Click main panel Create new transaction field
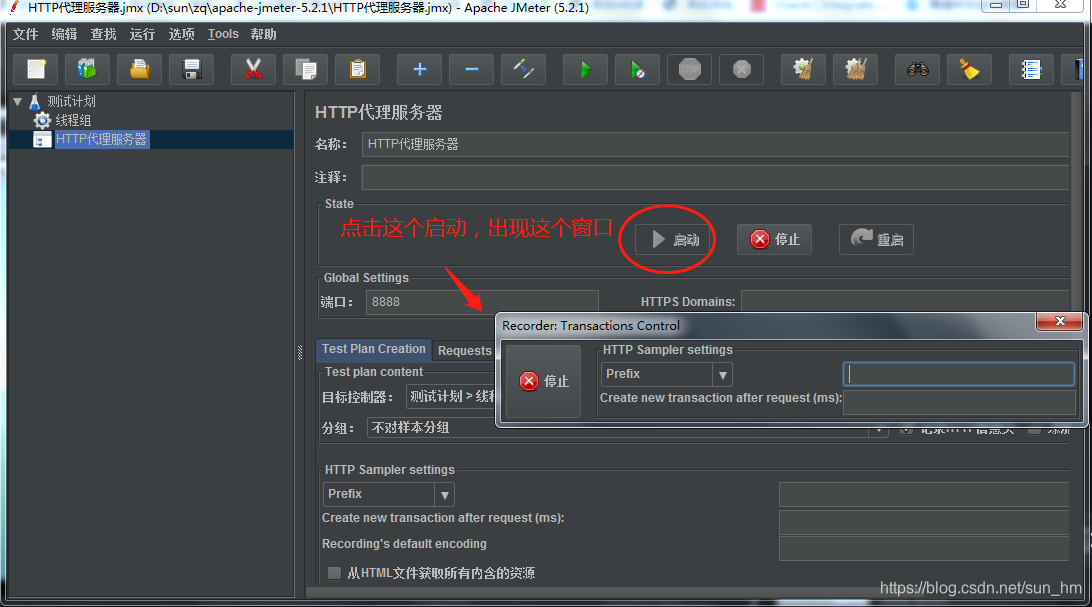Viewport: 1092px width, 607px height. click(x=923, y=521)
